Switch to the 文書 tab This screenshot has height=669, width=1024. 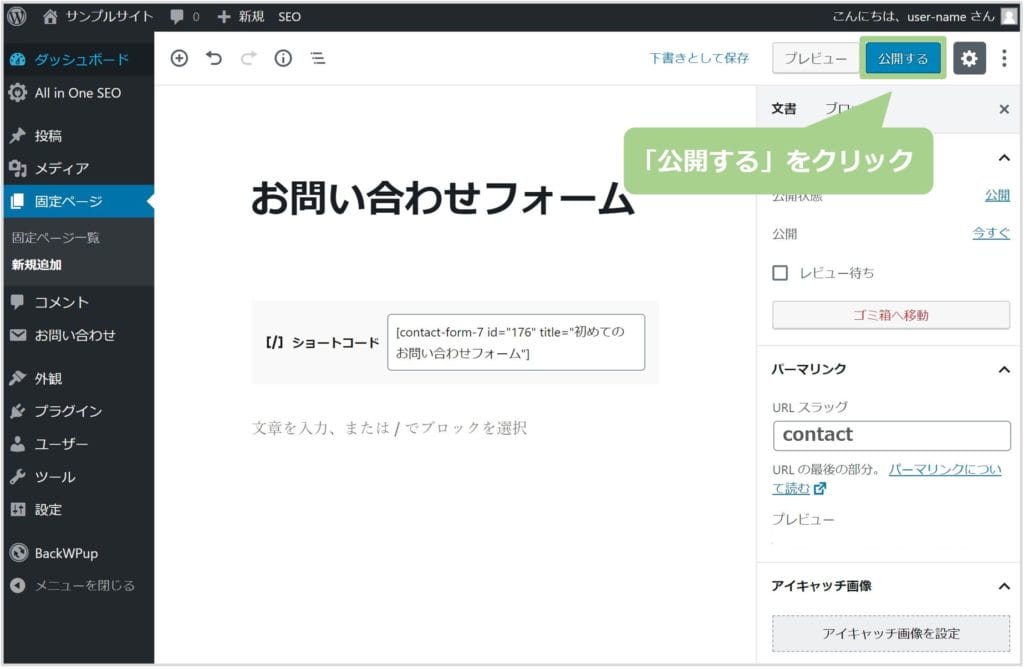784,109
